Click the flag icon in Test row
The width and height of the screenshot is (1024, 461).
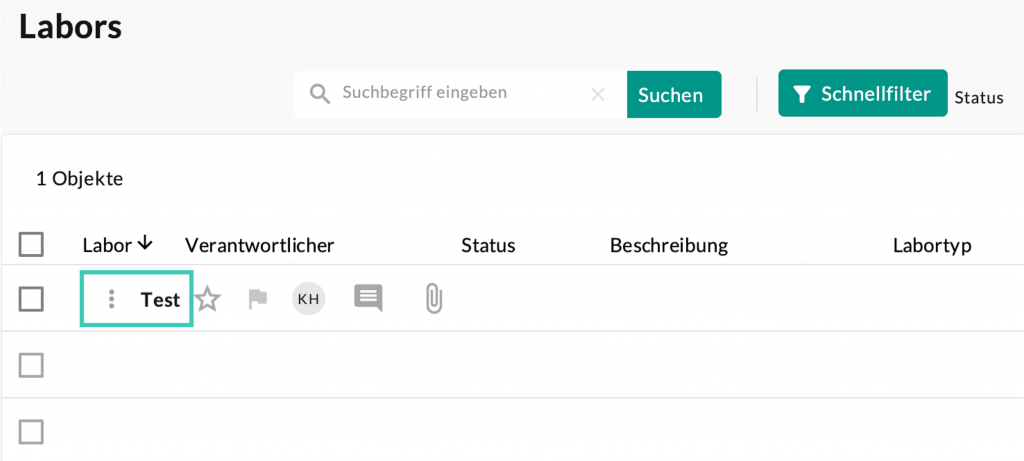(258, 299)
